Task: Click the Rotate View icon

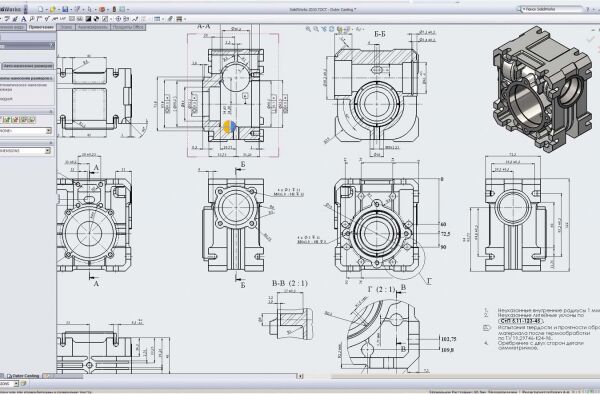Action: click(x=332, y=29)
